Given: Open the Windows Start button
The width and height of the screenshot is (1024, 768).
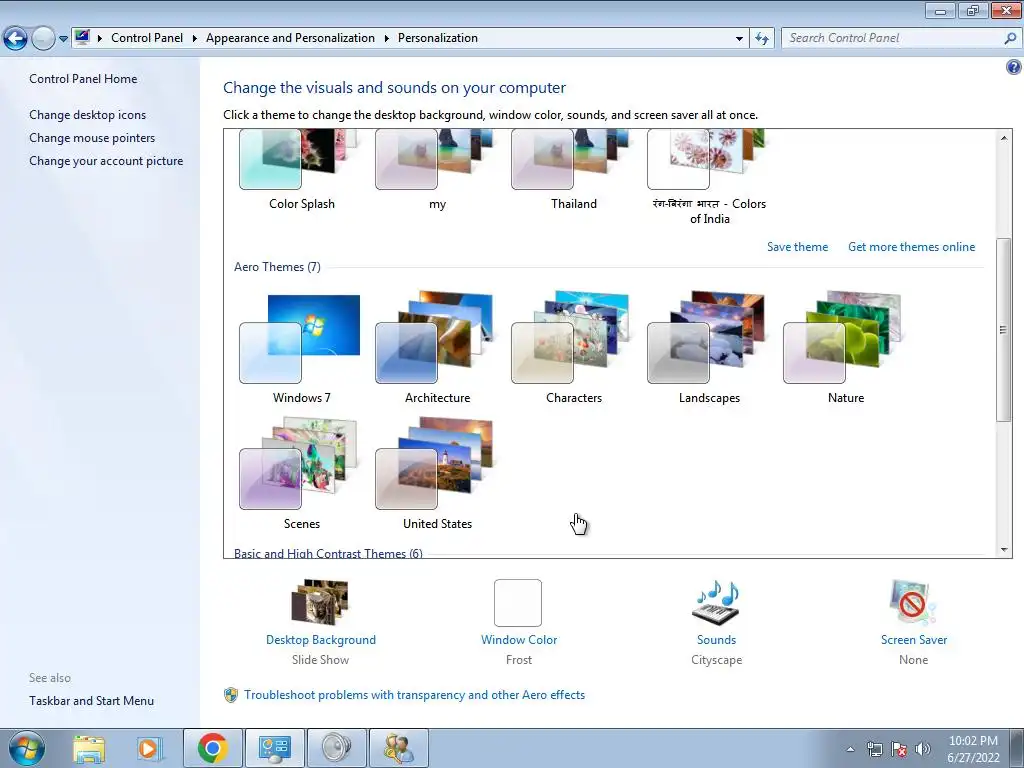Looking at the screenshot, I should click(x=26, y=748).
